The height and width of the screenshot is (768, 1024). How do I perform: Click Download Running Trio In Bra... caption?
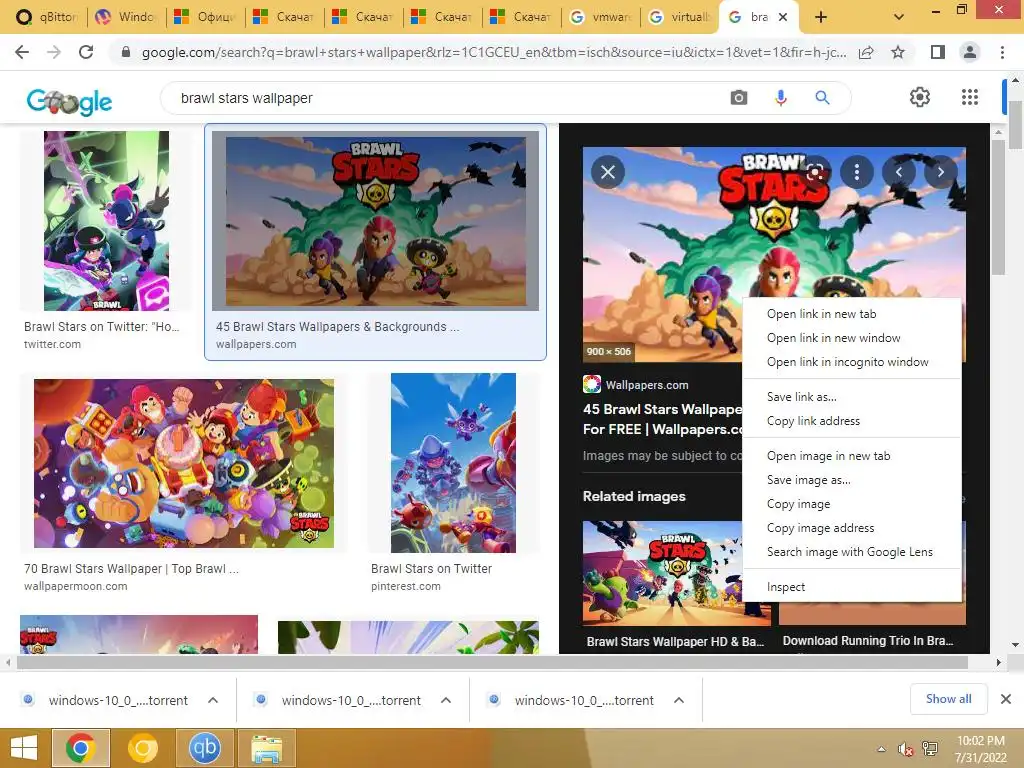click(868, 641)
